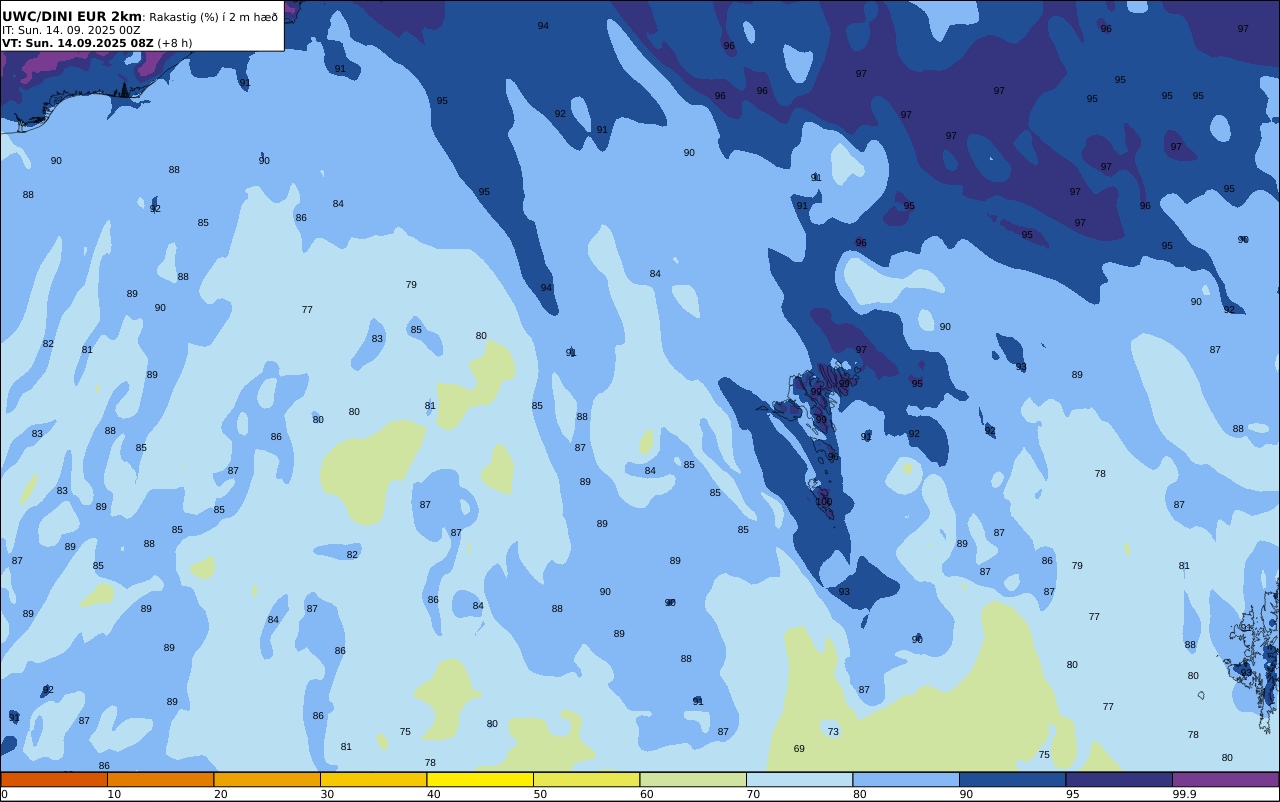Click the "69" humidity value on the map

799,749
